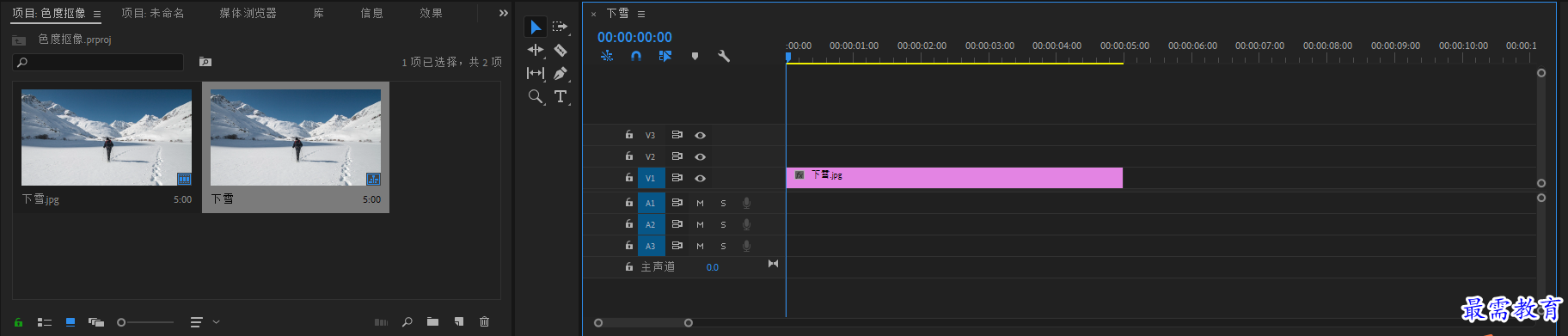Viewport: 1568px width, 336px height.
Task: Enable voice-over record on A1
Action: pos(746,203)
